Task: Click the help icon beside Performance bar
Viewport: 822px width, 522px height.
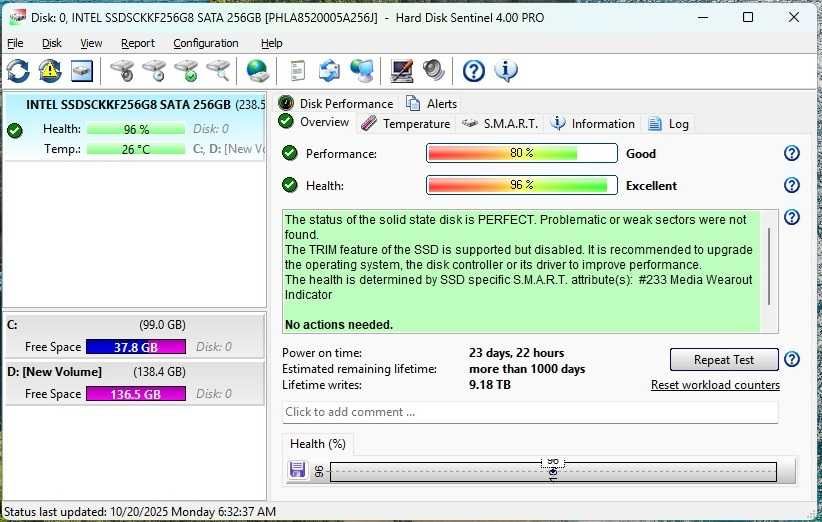Action: point(792,153)
